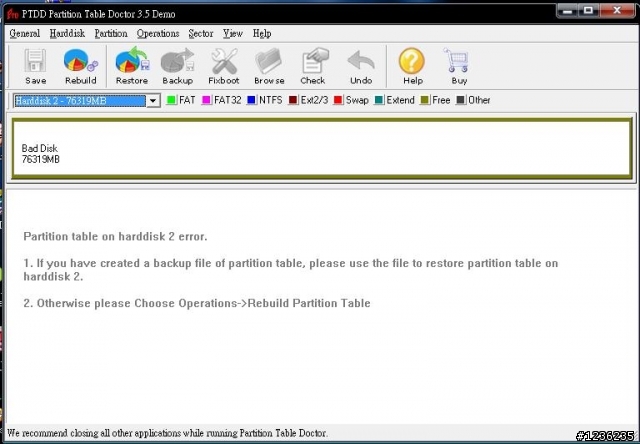This screenshot has width=640, height=444.
Task: Click the Undo arrow icon
Action: point(361,61)
